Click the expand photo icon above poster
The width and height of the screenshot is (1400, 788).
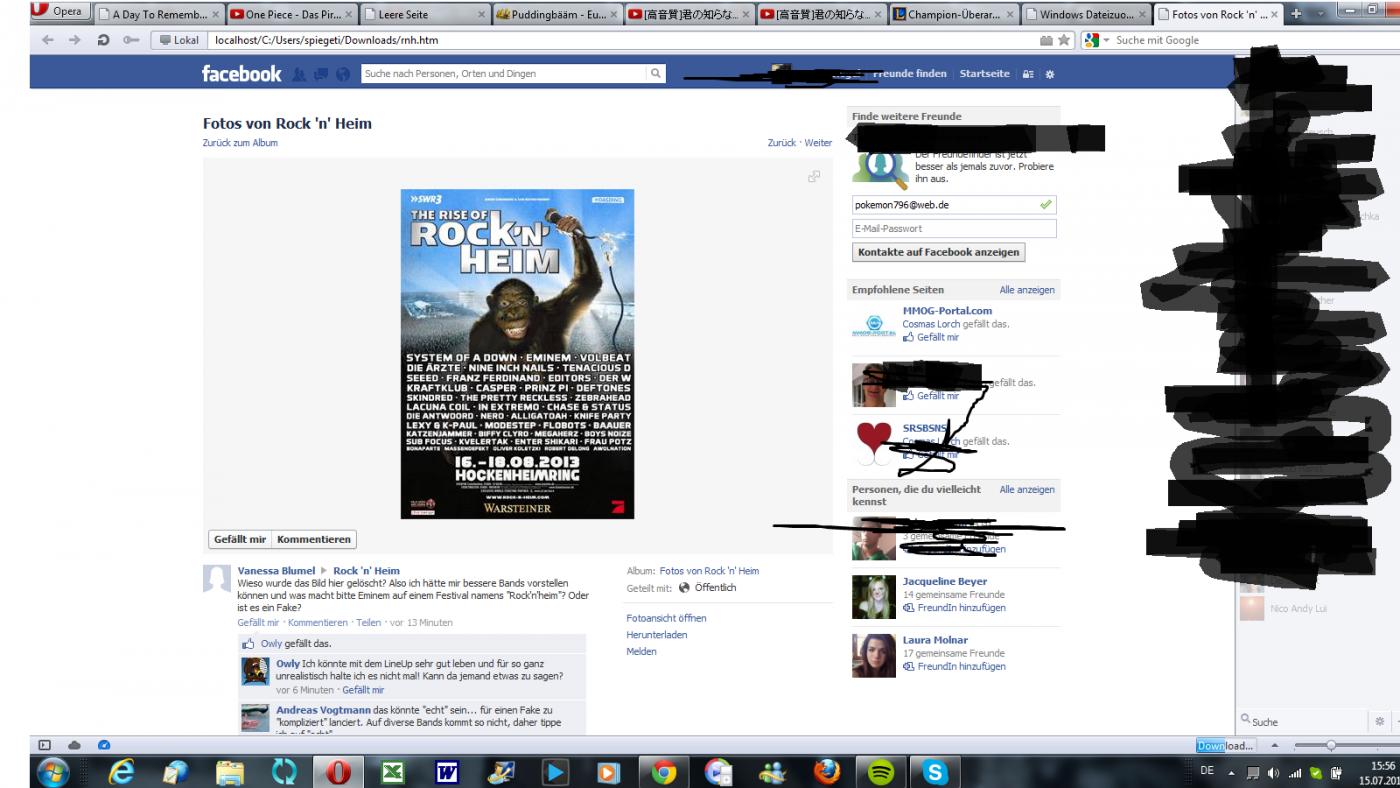pos(814,177)
